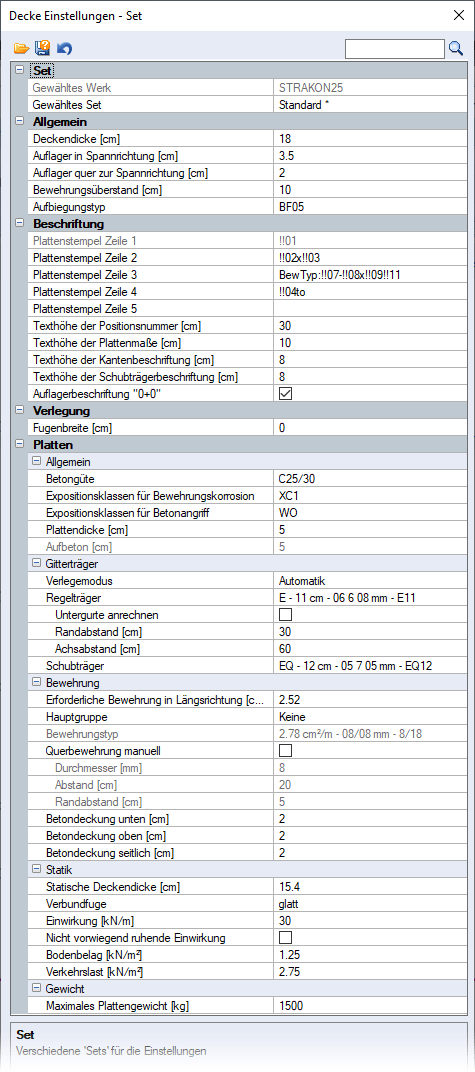
Task: Change Betongüte value C25/30
Action: (x=368, y=479)
